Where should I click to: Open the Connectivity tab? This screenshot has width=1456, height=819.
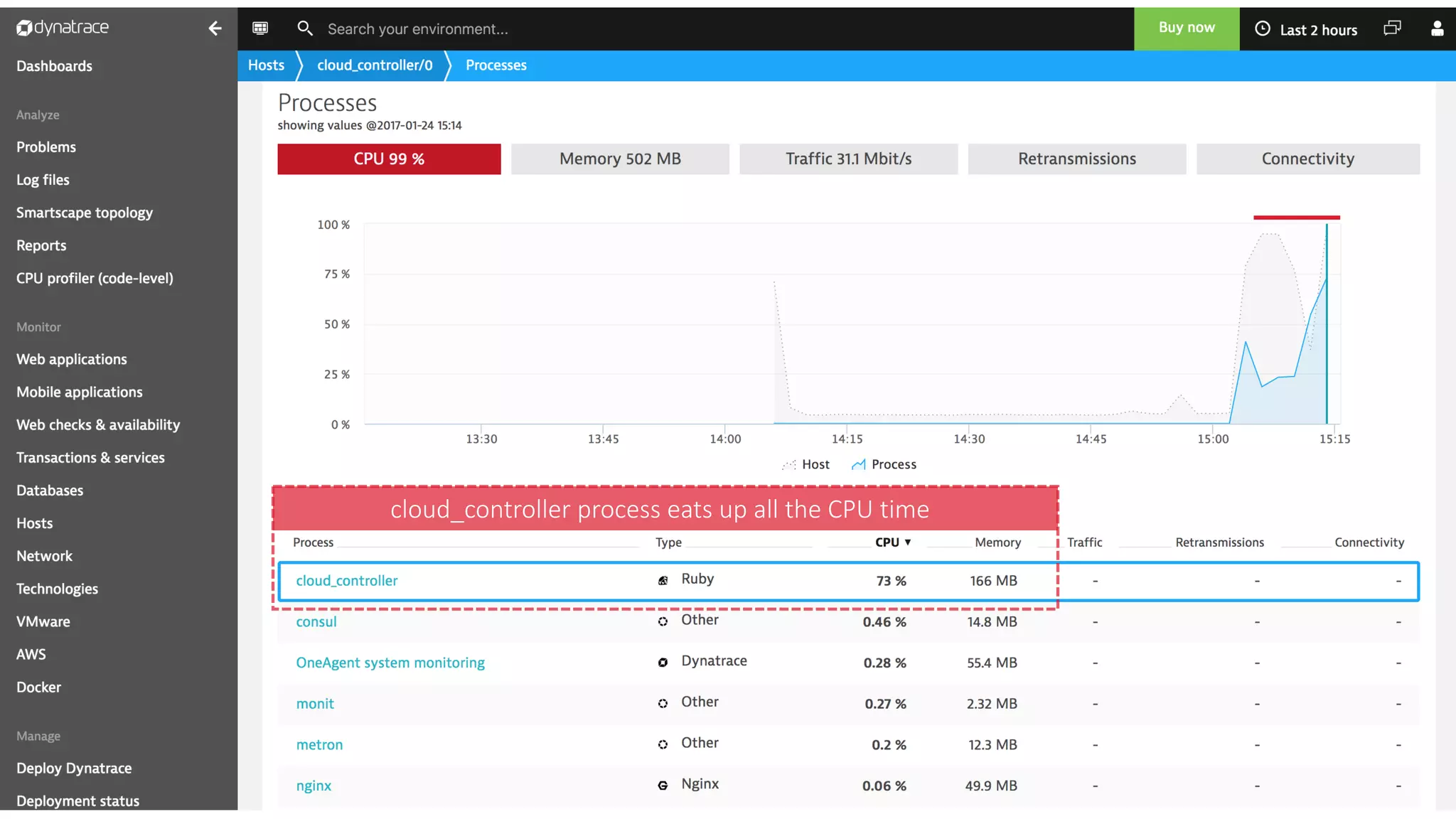1308,159
